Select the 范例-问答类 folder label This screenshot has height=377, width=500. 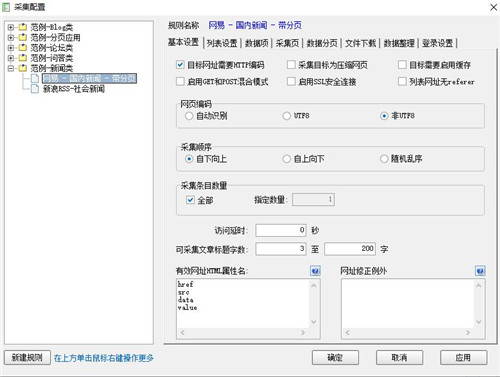pos(52,58)
